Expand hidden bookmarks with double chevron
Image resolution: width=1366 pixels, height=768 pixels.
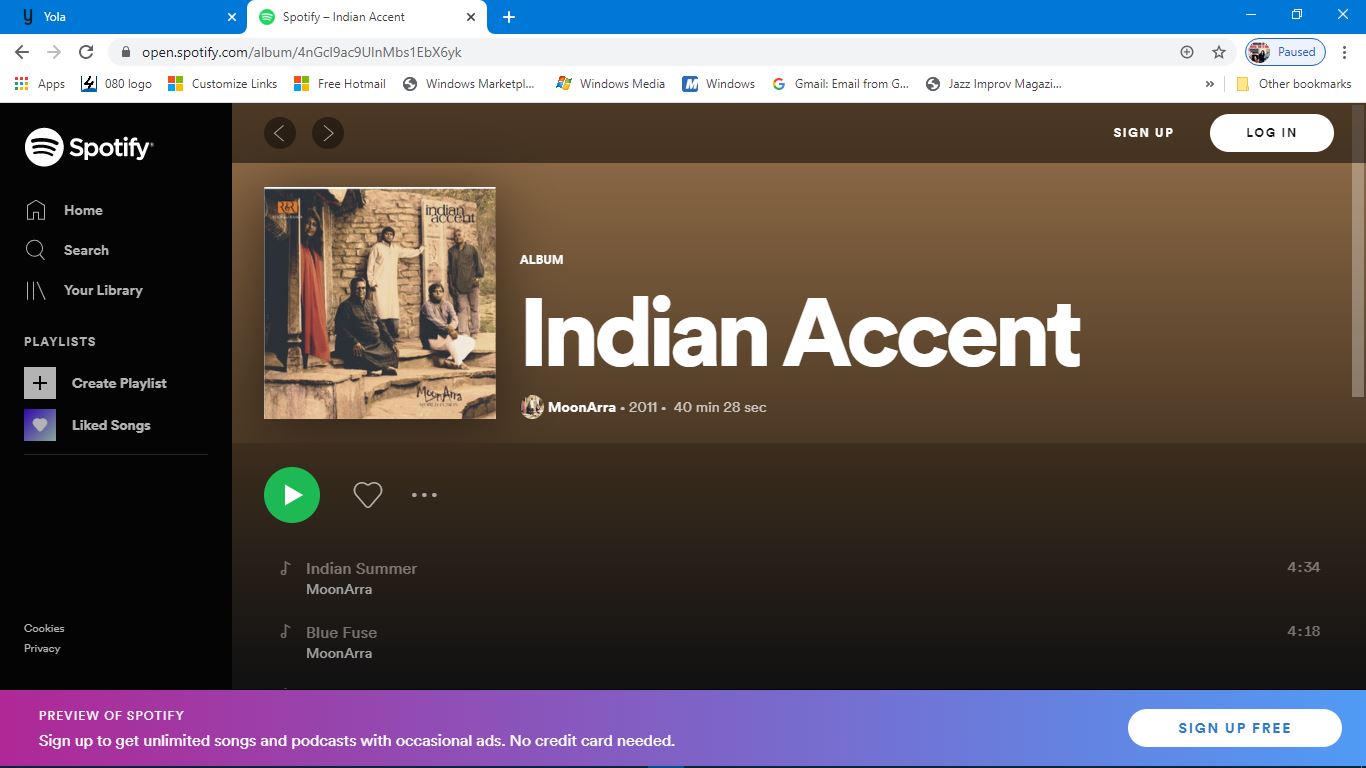1209,84
